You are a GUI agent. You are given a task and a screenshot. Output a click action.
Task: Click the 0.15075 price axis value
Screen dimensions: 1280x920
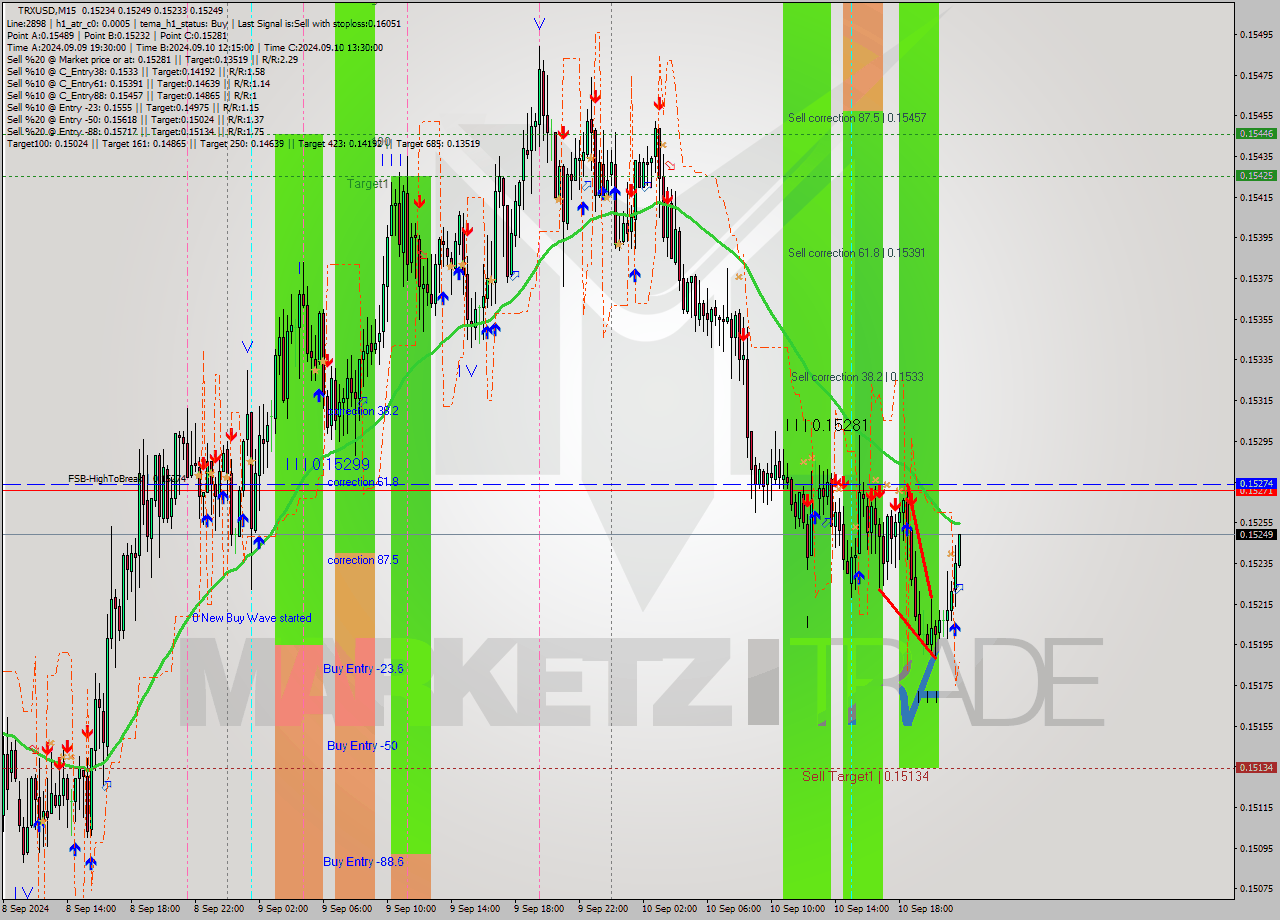[x=1256, y=889]
